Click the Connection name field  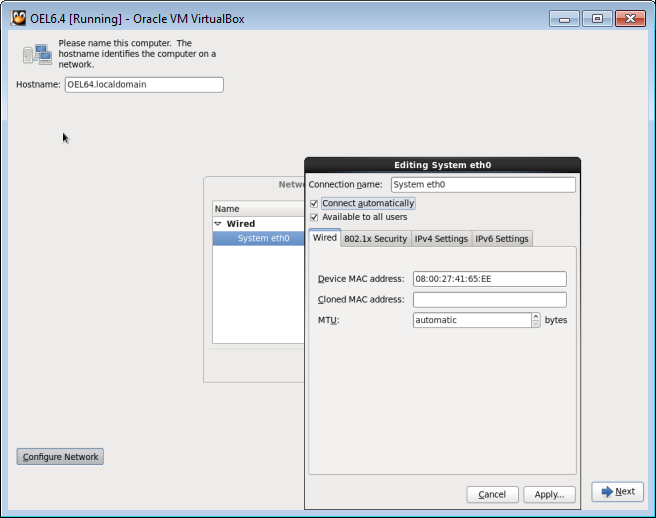pyautogui.click(x=483, y=185)
